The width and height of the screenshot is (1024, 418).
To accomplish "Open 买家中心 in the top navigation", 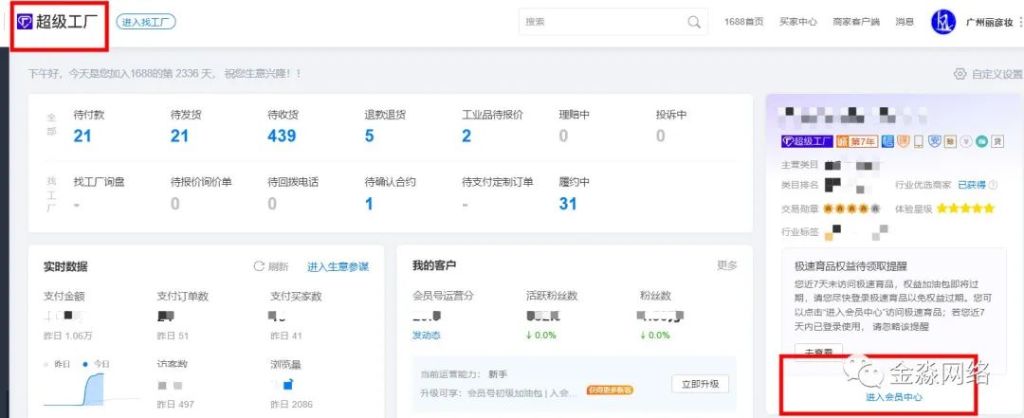I will (798, 22).
